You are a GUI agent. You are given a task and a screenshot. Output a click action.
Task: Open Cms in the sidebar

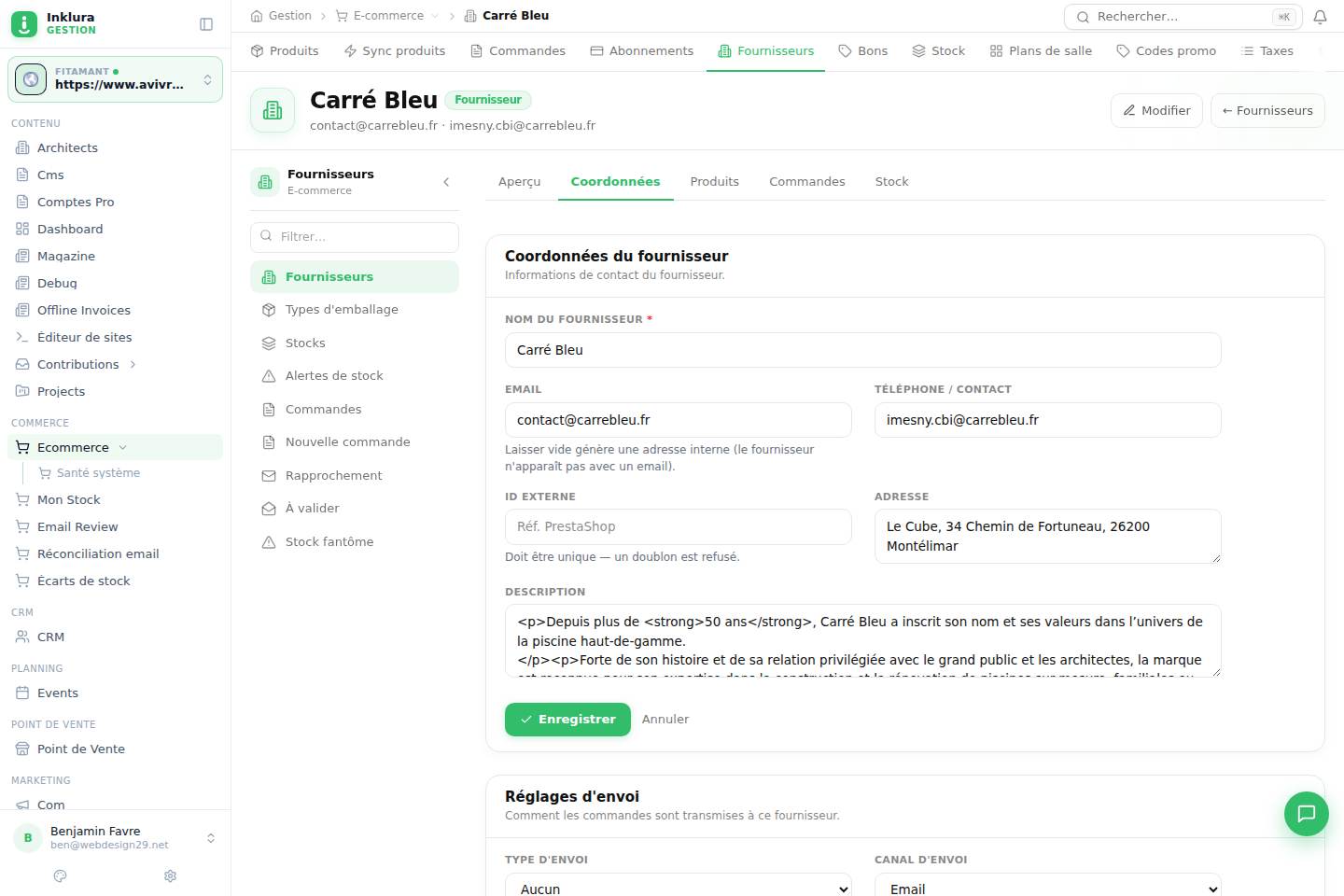[x=115, y=175]
